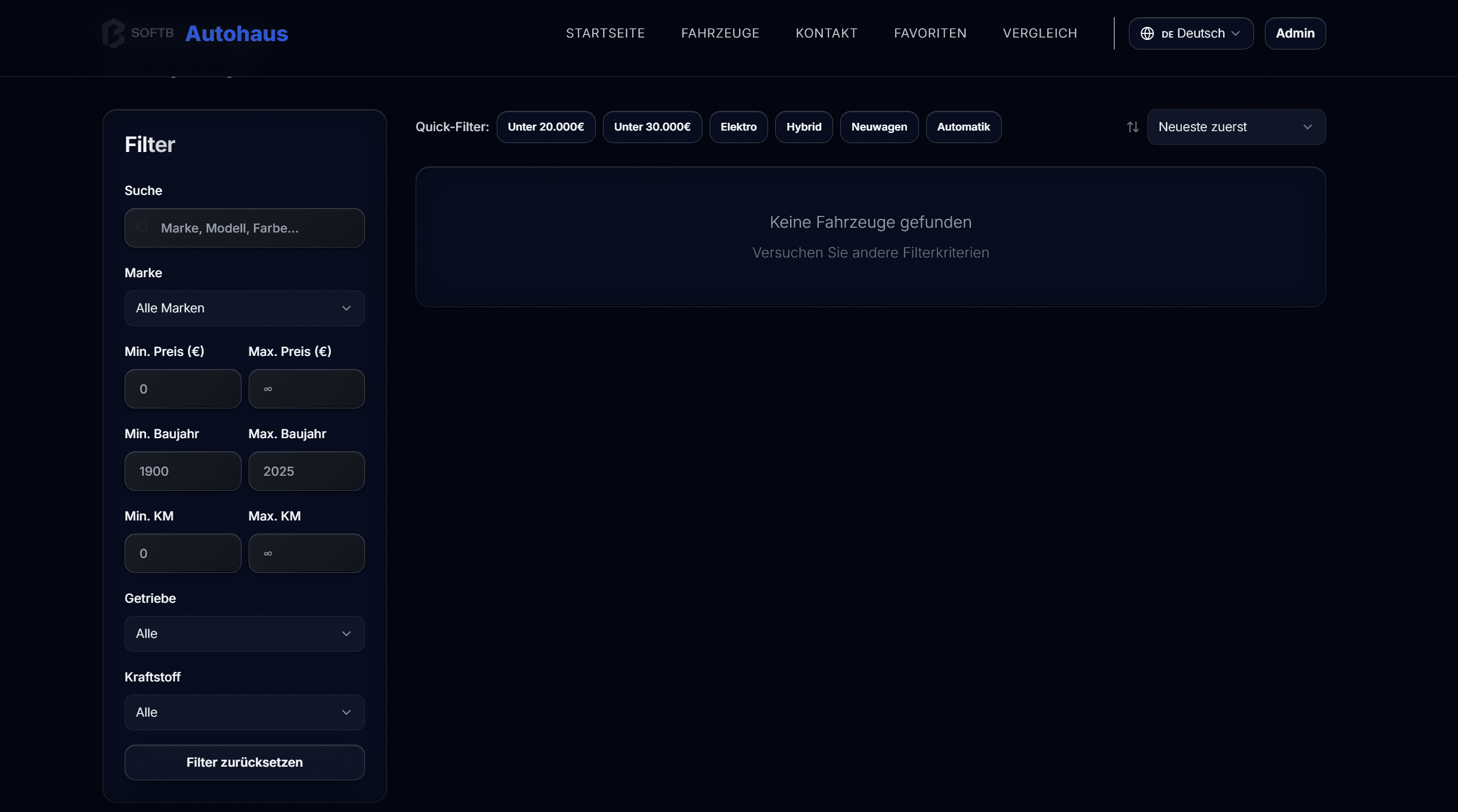Open the Neueste zuerst sort dropdown

pyautogui.click(x=1236, y=127)
